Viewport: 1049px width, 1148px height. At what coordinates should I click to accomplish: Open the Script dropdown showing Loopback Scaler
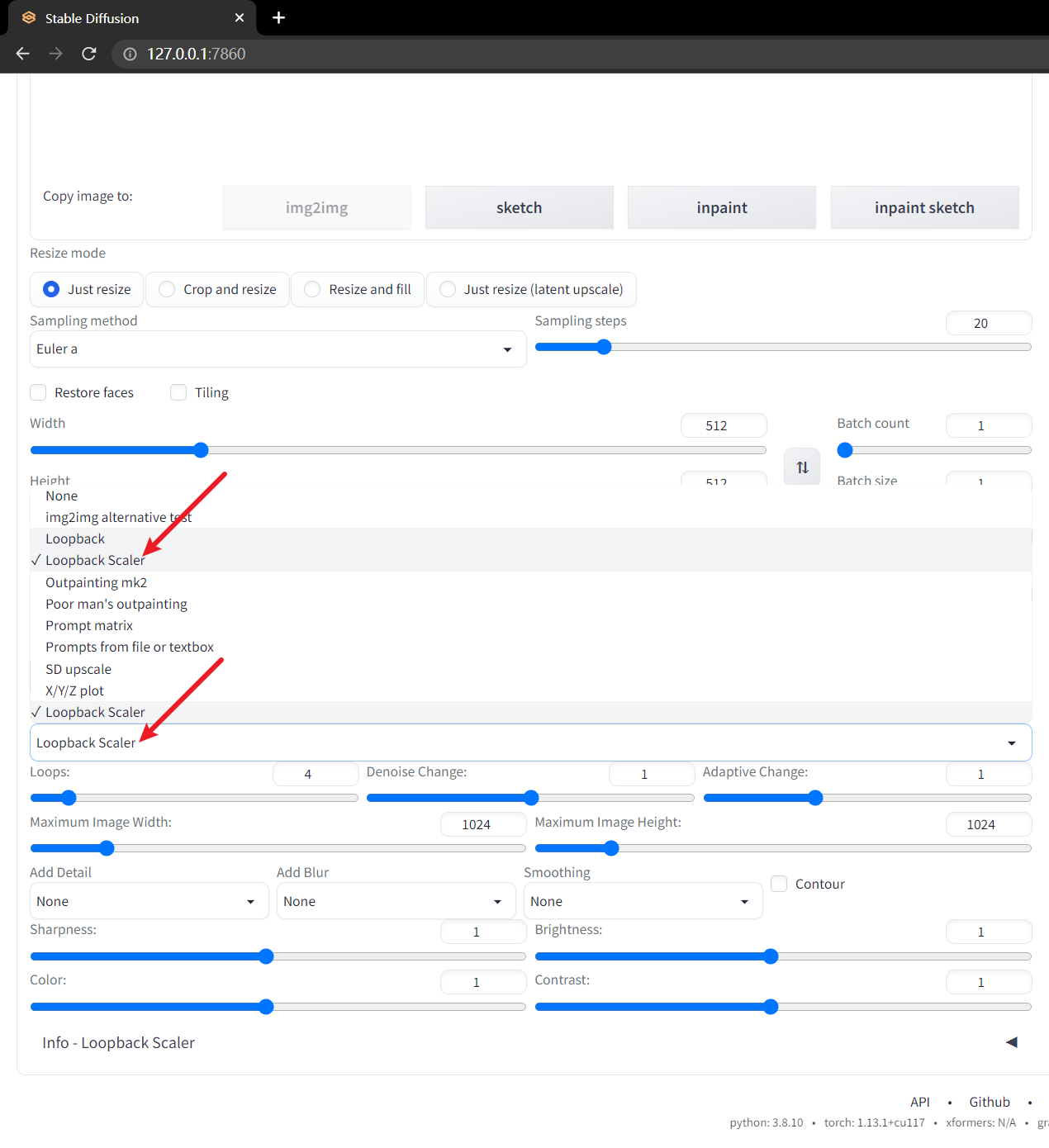click(x=531, y=742)
